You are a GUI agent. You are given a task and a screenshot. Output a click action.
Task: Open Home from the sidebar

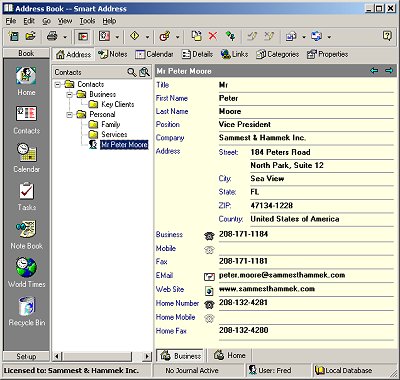[x=26, y=81]
